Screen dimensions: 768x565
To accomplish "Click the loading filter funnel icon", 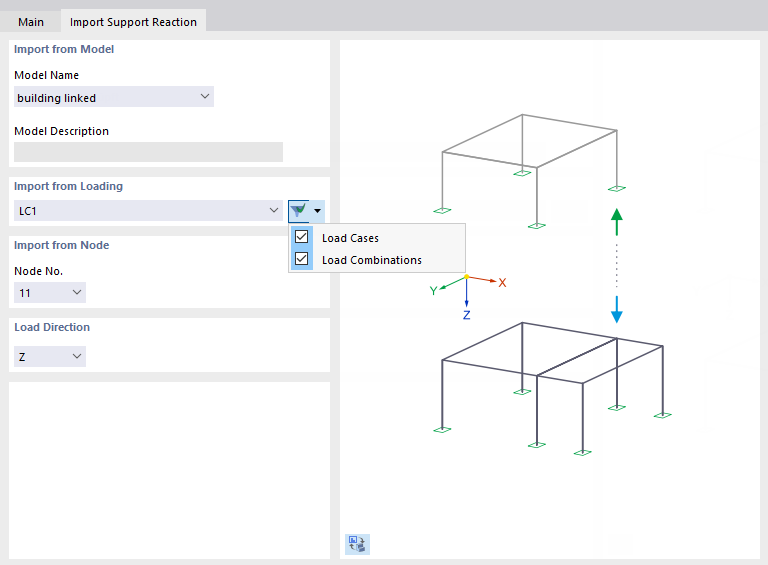I will coord(298,211).
